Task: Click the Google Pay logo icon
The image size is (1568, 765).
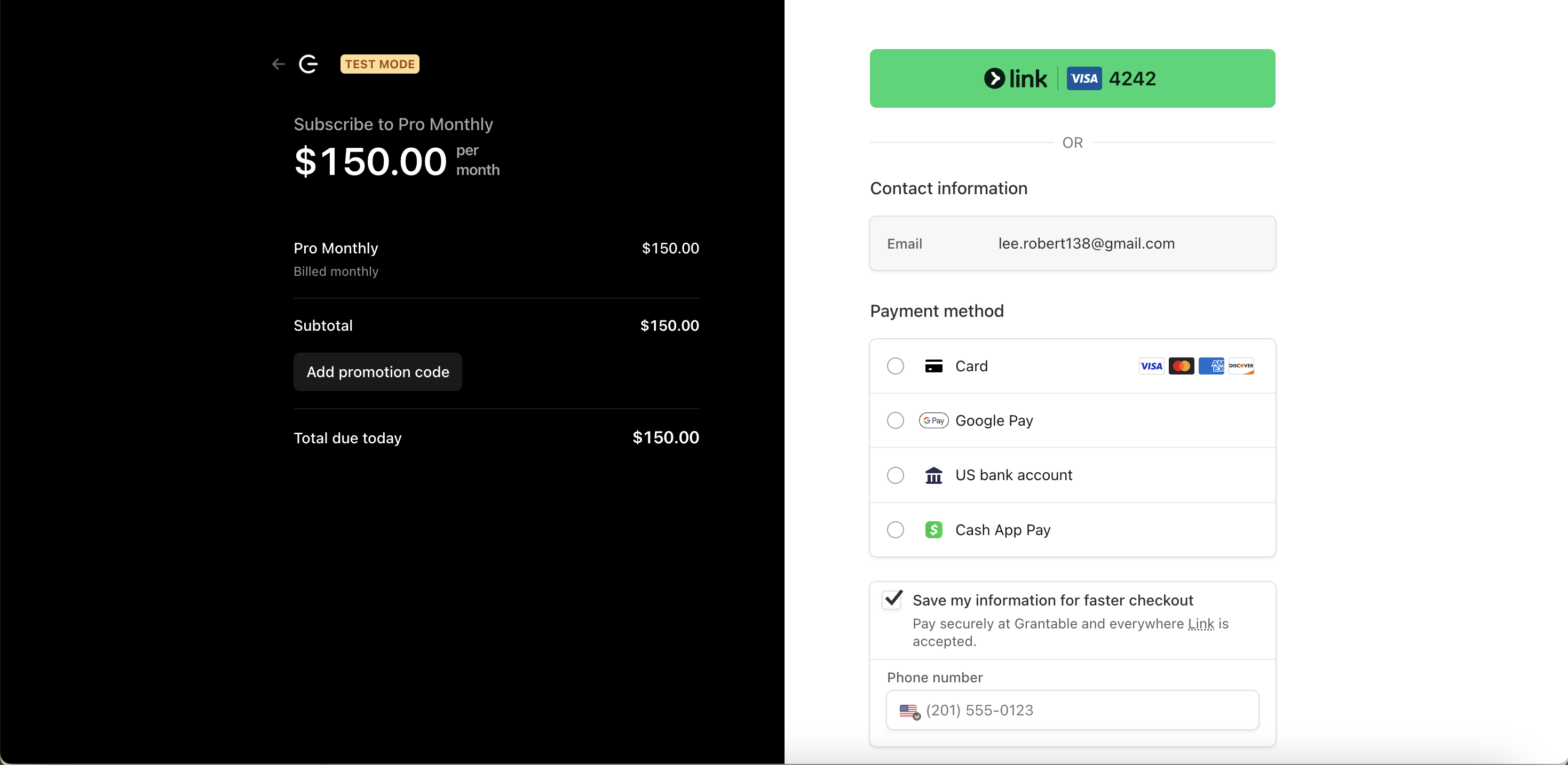Action: (x=933, y=420)
